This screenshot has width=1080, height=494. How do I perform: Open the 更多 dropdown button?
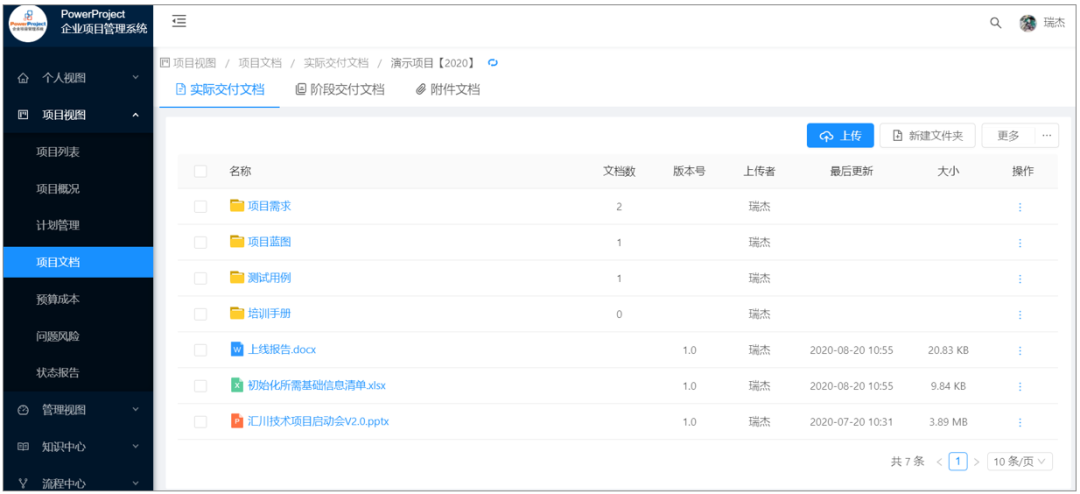[x=1008, y=136]
